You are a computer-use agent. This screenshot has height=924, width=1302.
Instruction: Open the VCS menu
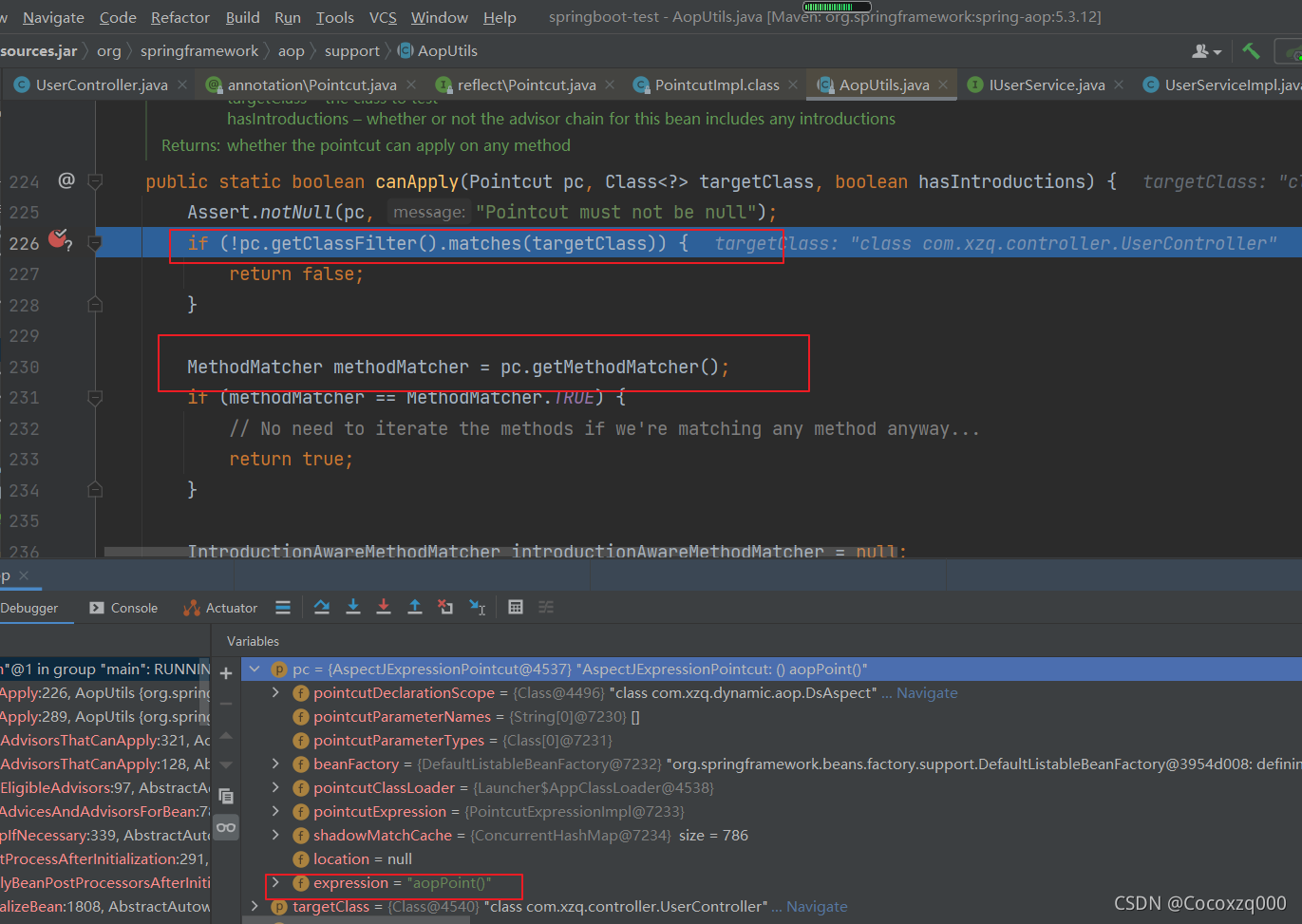(383, 17)
